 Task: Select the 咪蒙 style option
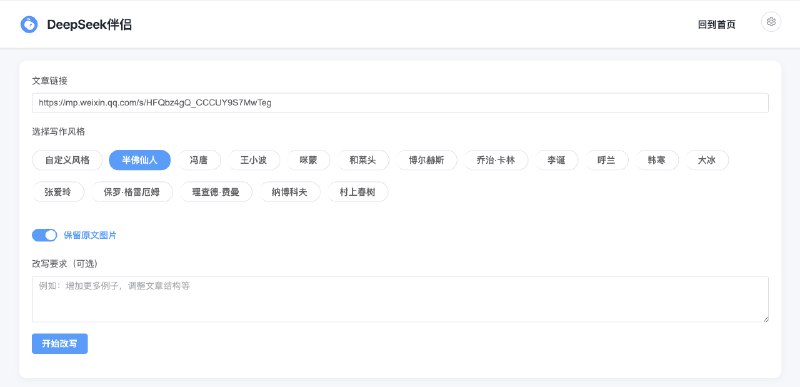click(308, 160)
